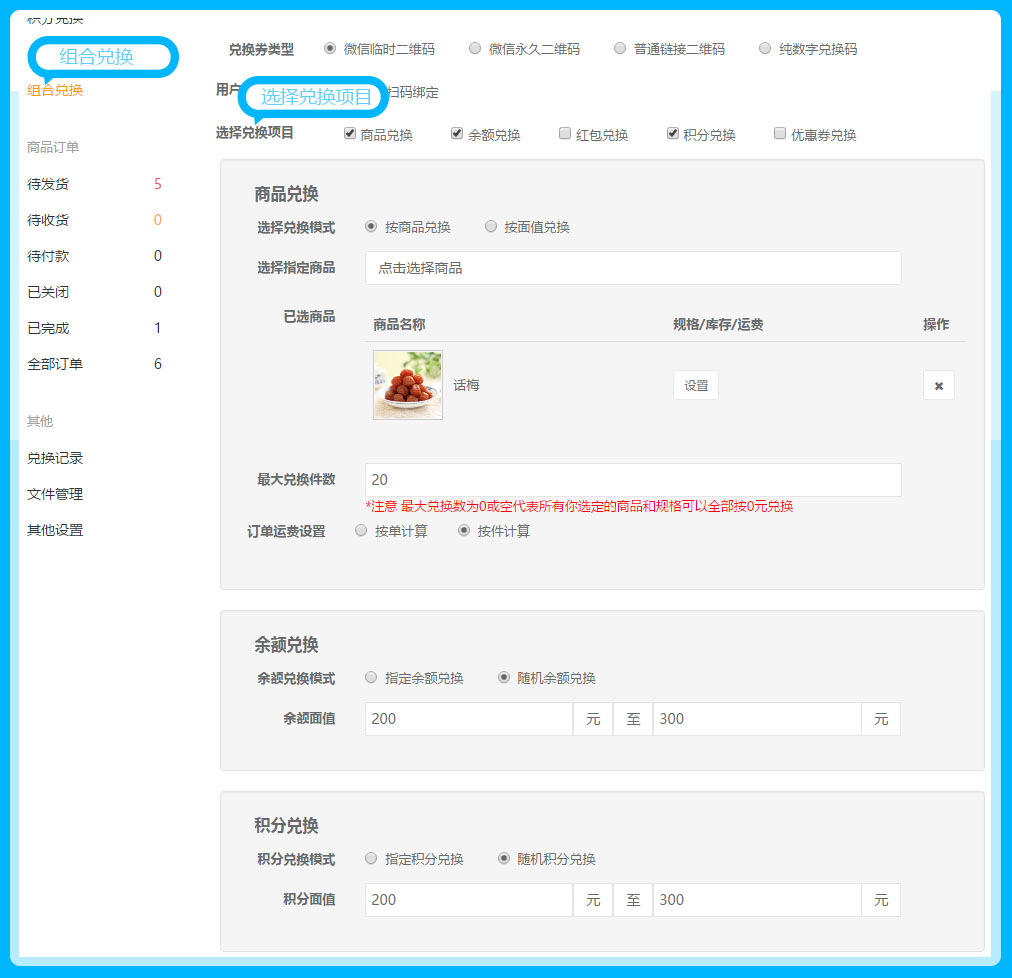
Task: Go to 兑换记录 in sidebar
Action: point(55,458)
